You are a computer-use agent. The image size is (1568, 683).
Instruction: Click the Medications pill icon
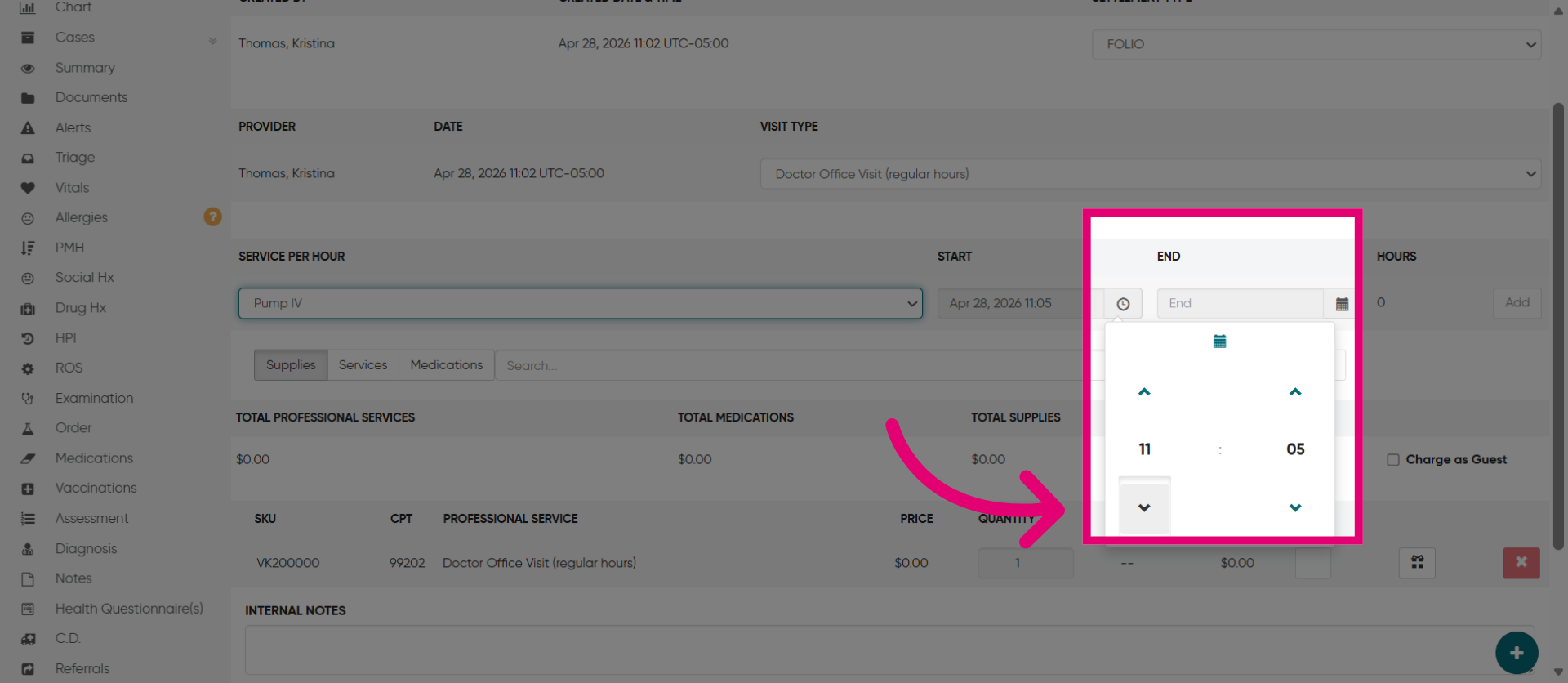click(x=28, y=459)
